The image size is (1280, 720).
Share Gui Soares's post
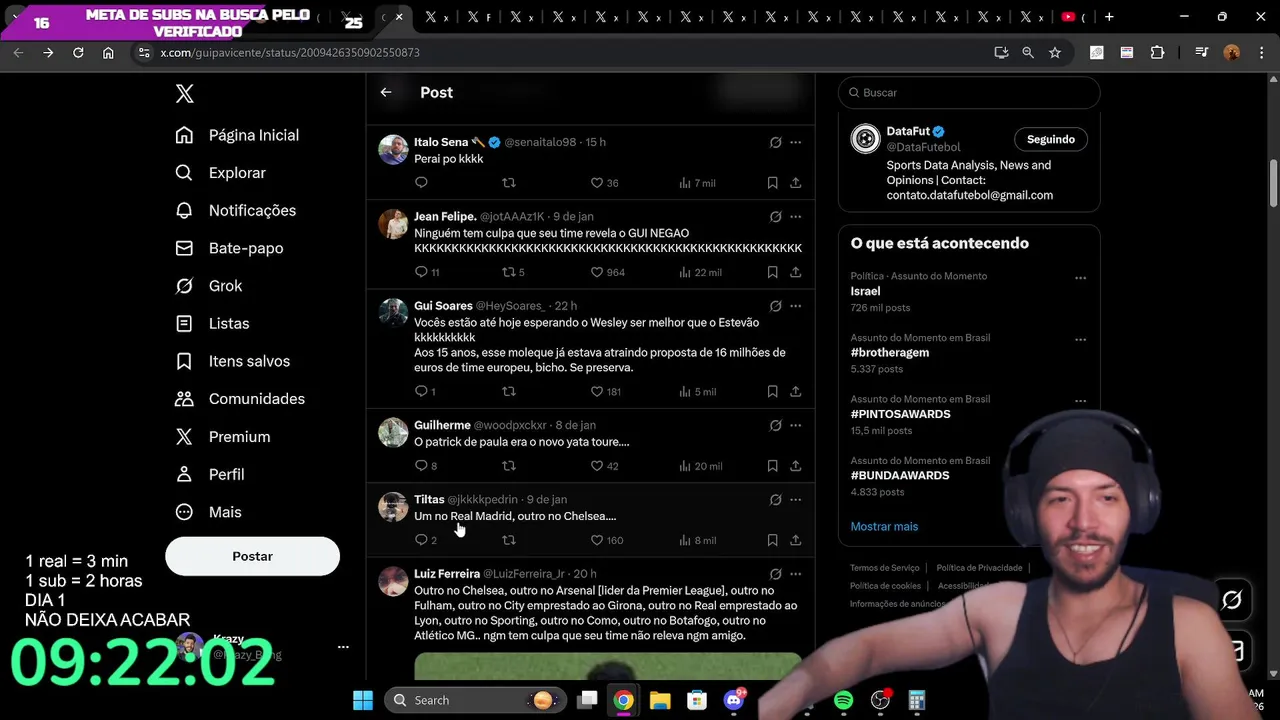click(x=795, y=392)
